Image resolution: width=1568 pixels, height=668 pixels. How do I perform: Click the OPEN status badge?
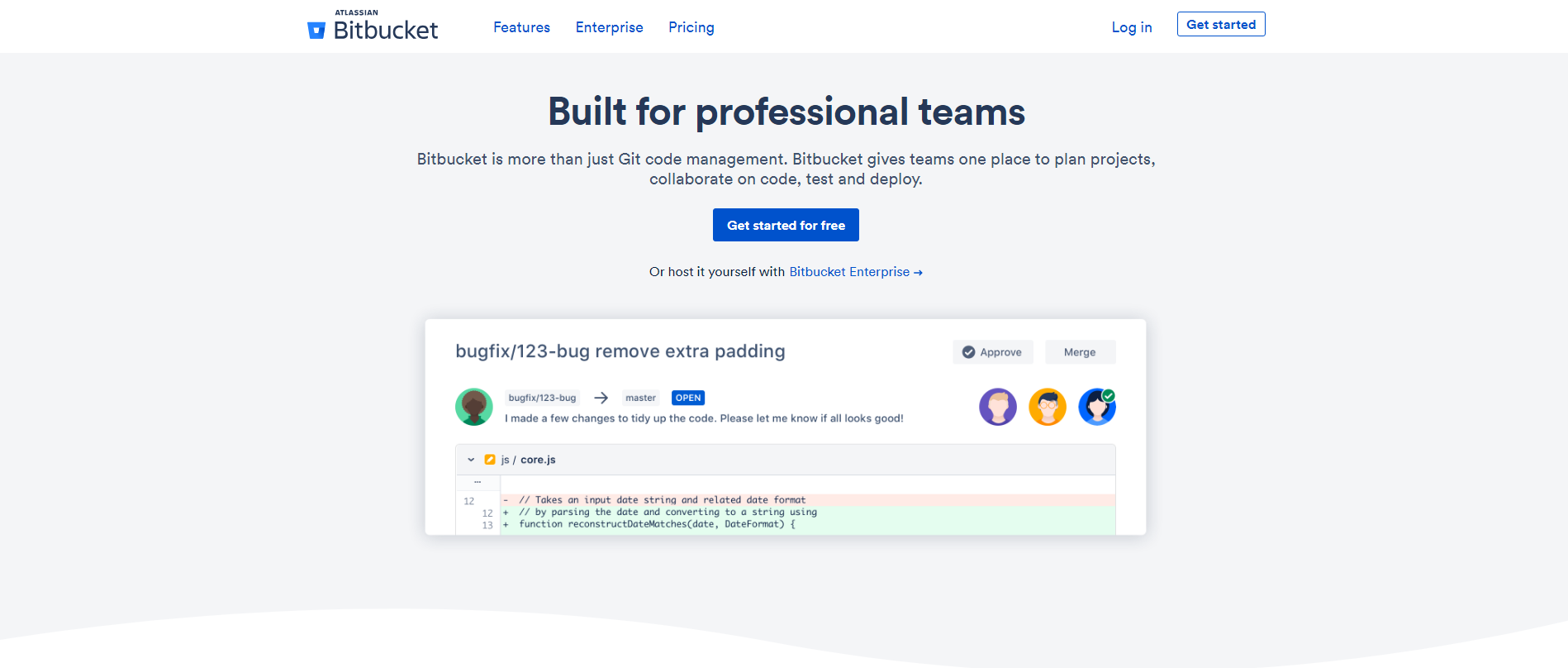coord(688,398)
